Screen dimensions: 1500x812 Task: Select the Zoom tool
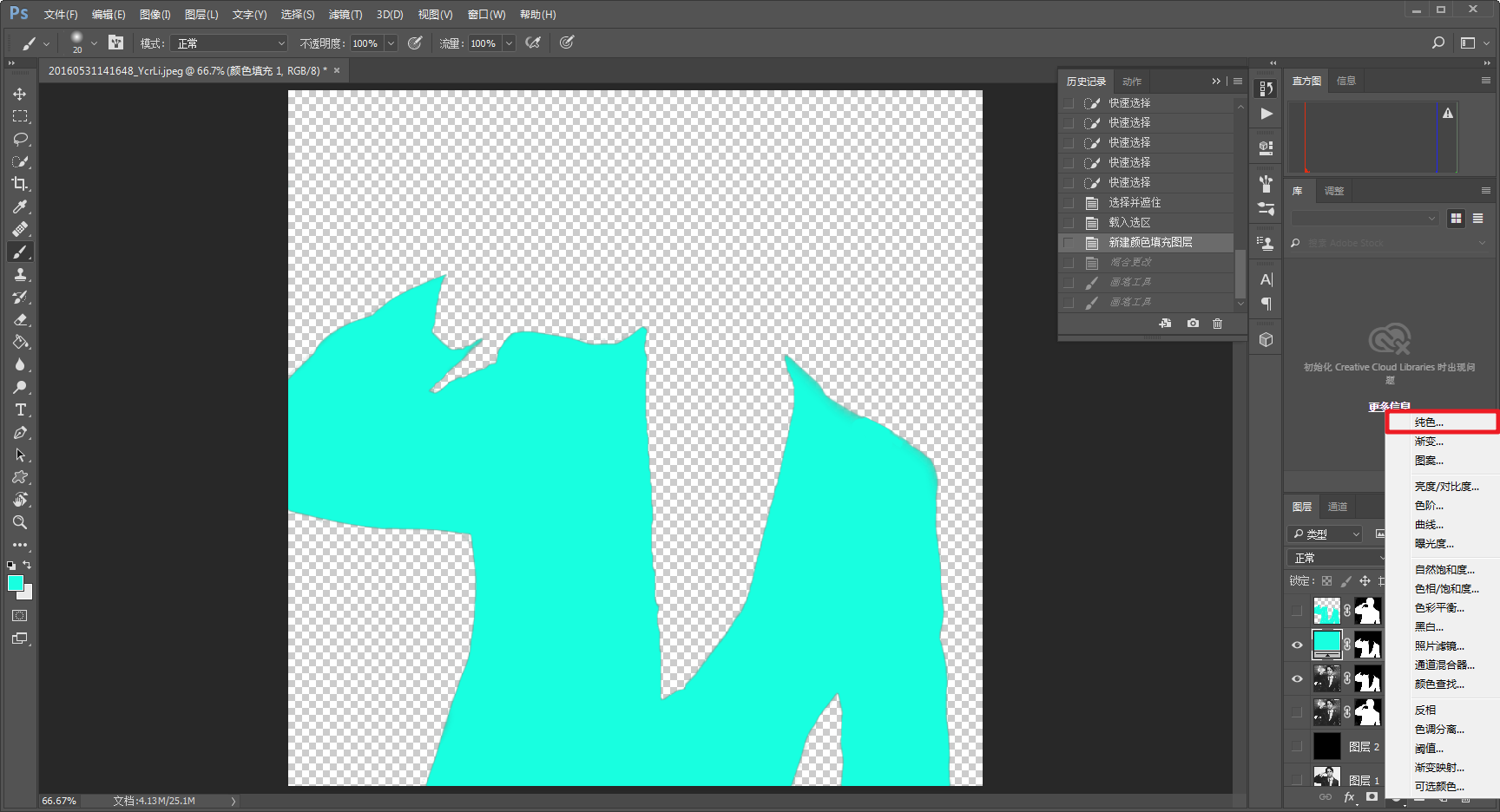tap(20, 522)
